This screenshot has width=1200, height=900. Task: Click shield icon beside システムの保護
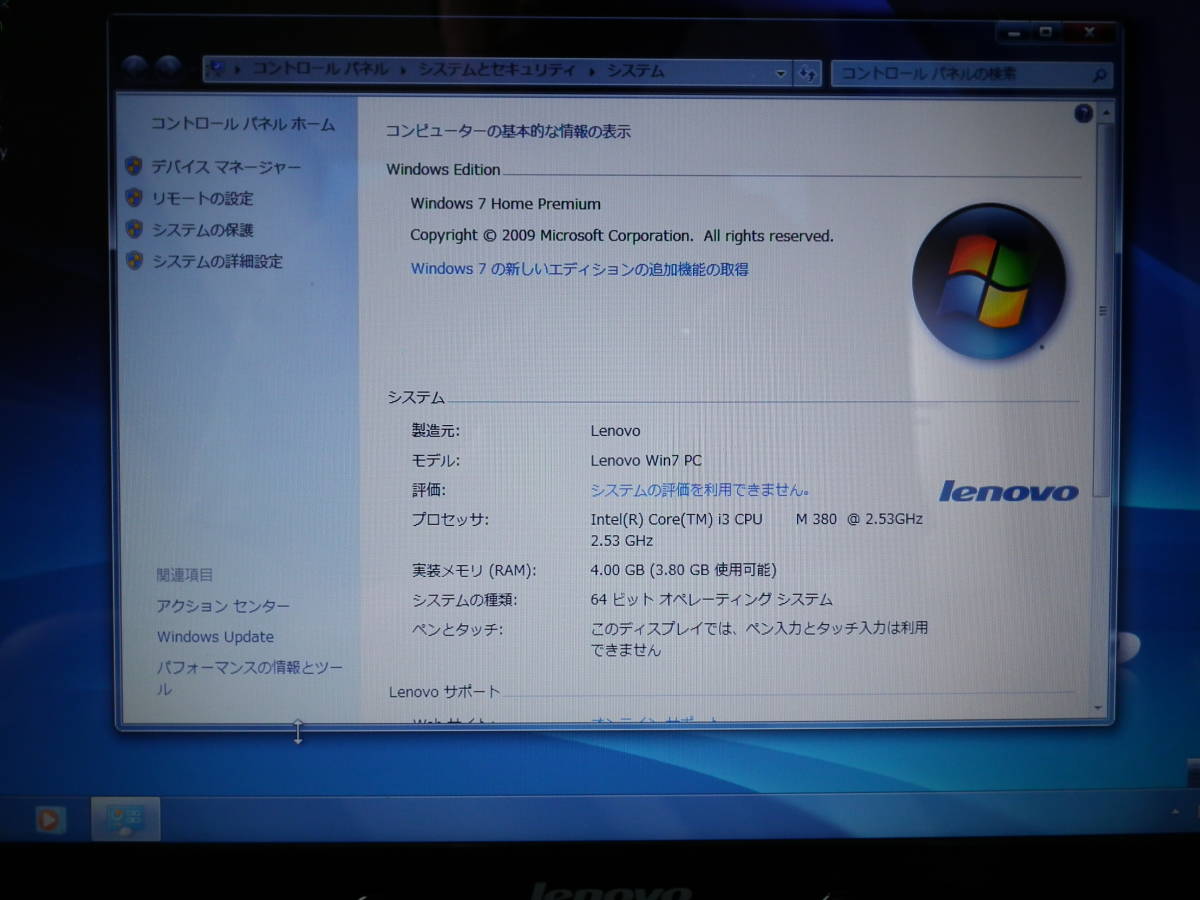[134, 229]
